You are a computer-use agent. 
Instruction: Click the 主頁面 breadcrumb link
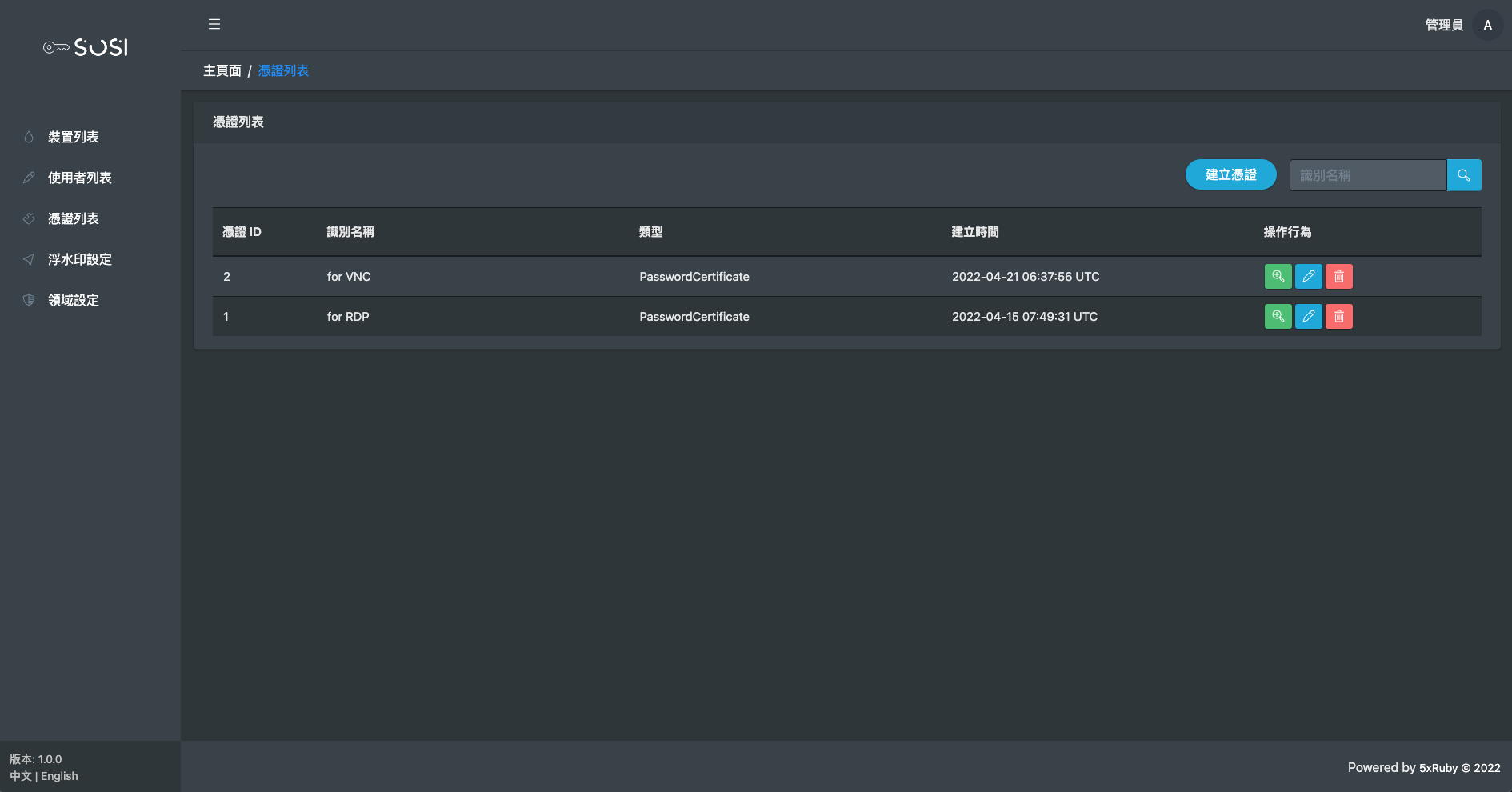point(222,71)
